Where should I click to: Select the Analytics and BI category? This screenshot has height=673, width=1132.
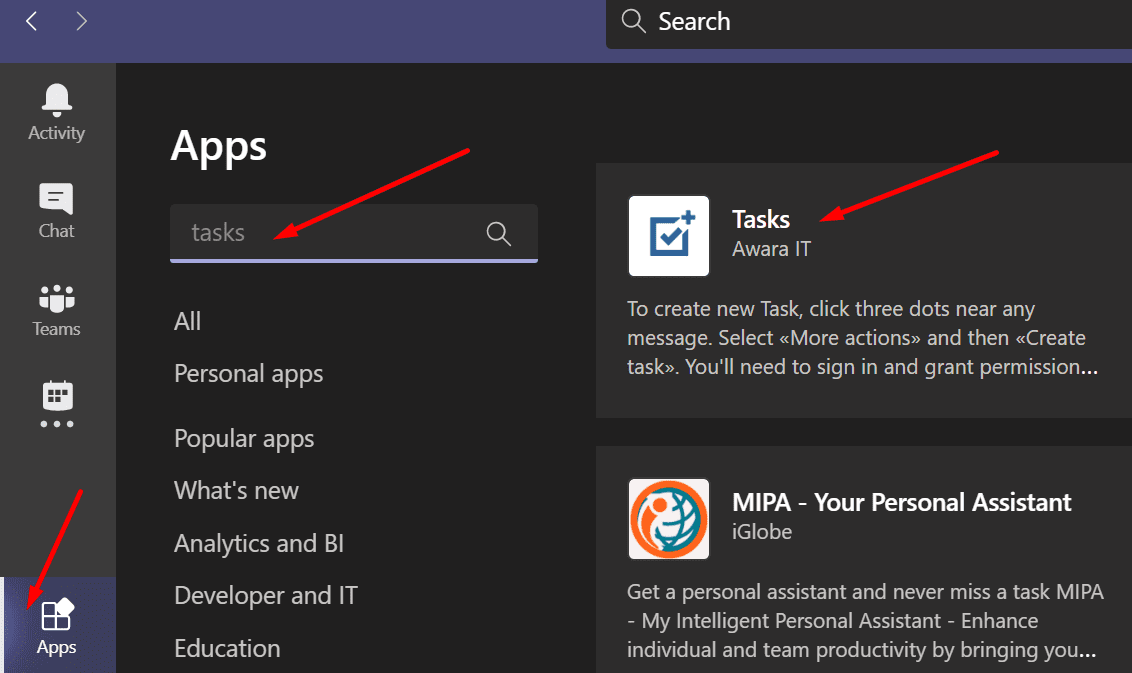pos(258,543)
